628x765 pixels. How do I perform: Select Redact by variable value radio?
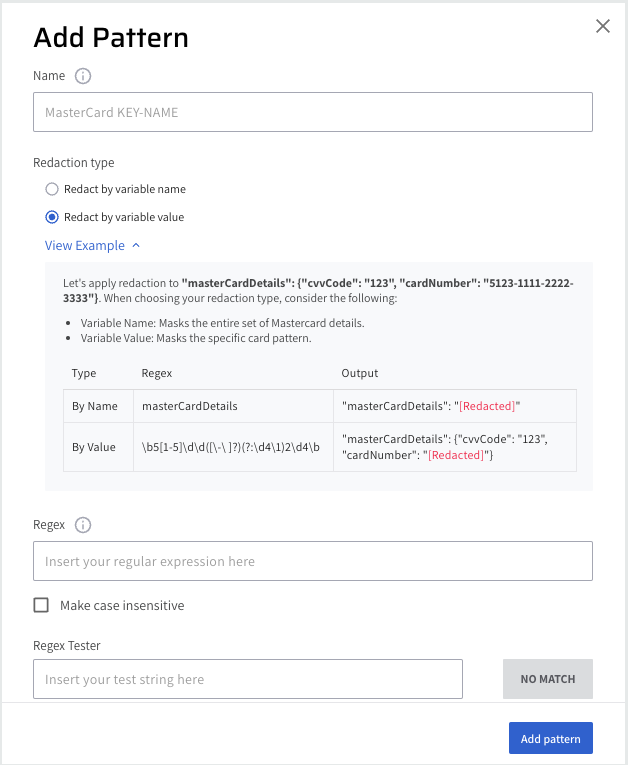pyautogui.click(x=52, y=217)
